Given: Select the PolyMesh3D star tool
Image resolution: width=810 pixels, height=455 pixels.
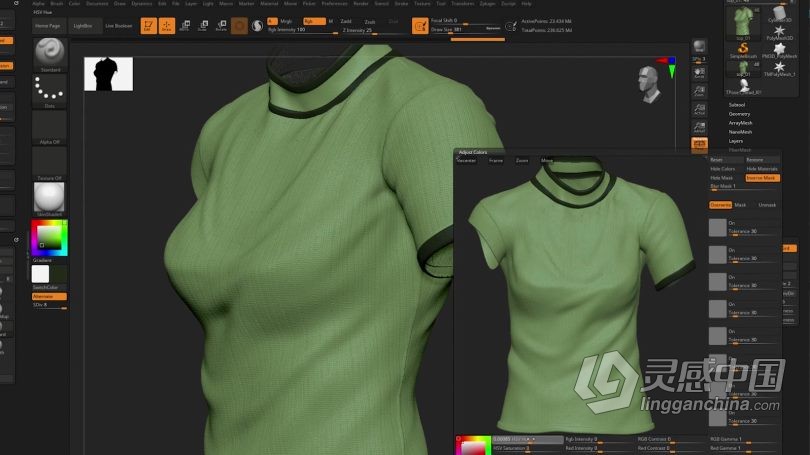Looking at the screenshot, I should coord(780,33).
